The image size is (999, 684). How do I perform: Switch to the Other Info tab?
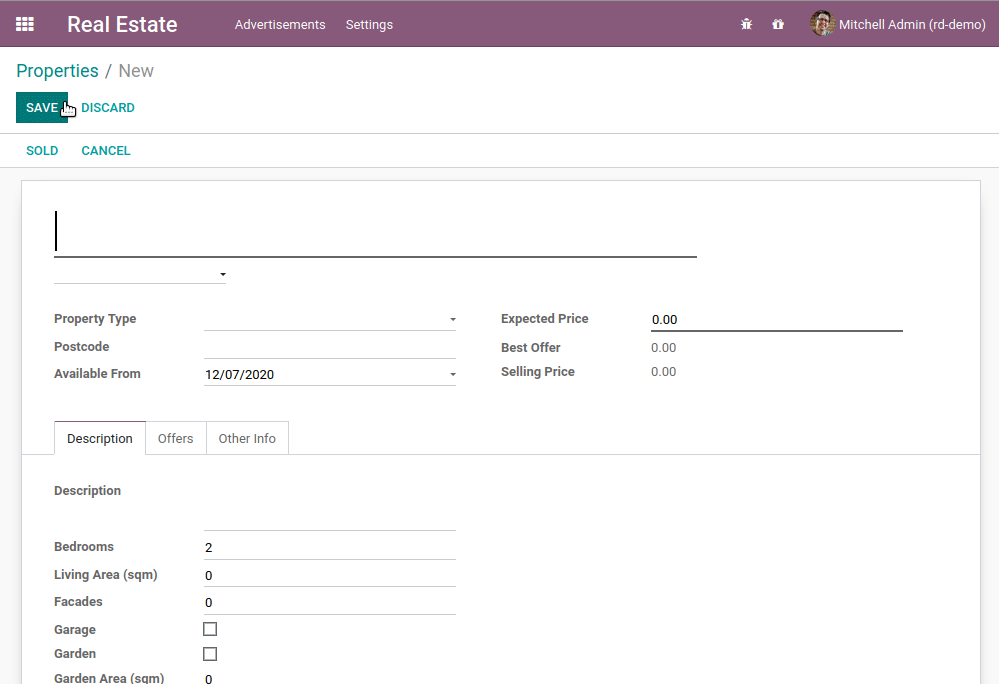tap(247, 438)
